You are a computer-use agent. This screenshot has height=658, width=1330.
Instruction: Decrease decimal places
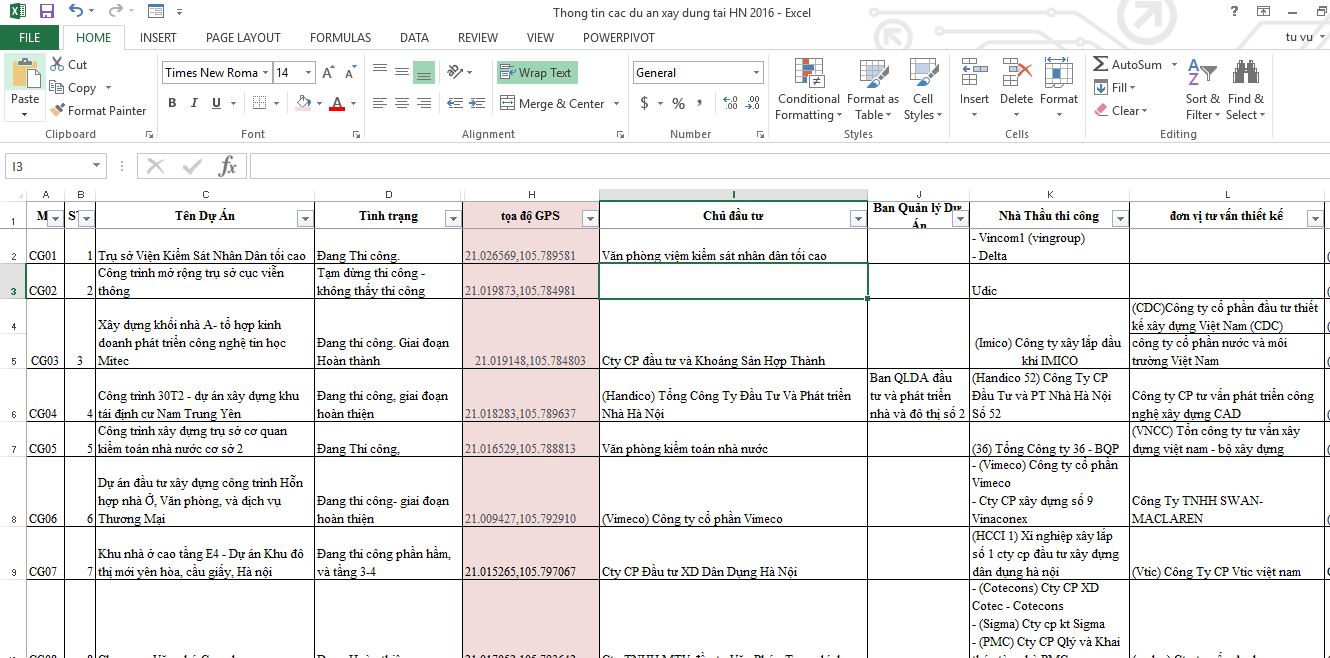752,103
